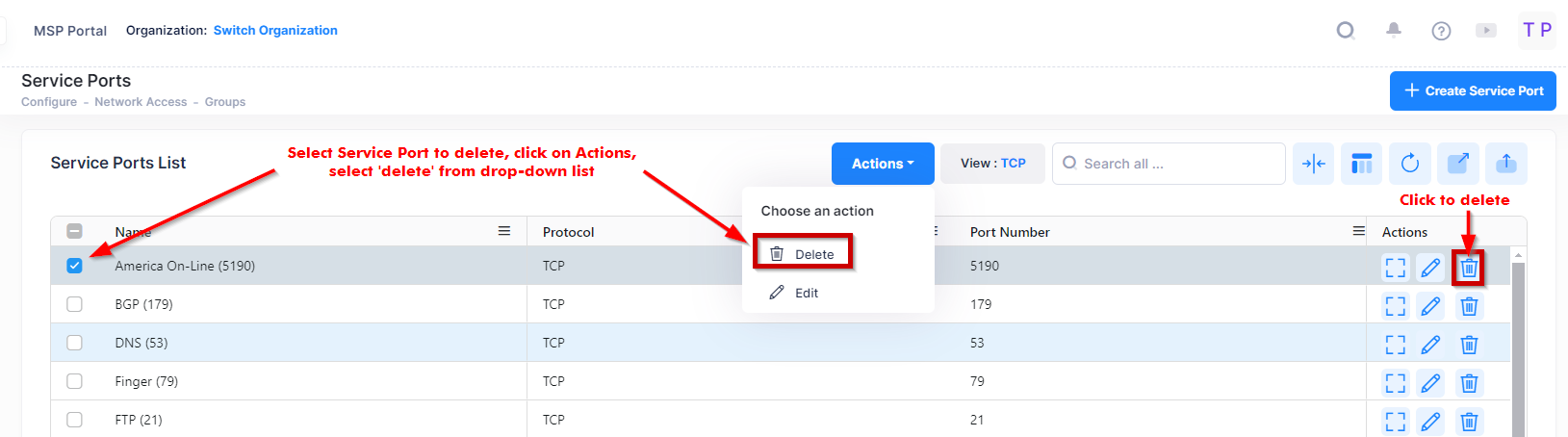Check the BGP (179) row checkbox
Screen dimensions: 1568x437
point(74,304)
